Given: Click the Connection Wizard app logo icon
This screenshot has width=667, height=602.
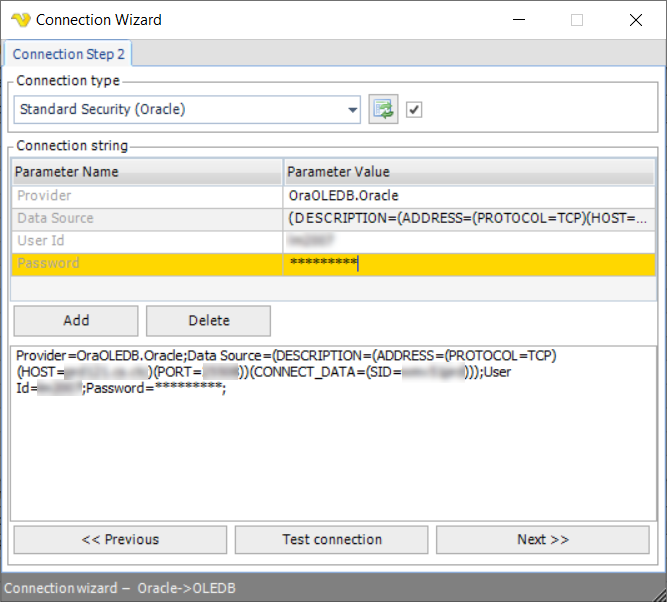Looking at the screenshot, I should pos(21,20).
